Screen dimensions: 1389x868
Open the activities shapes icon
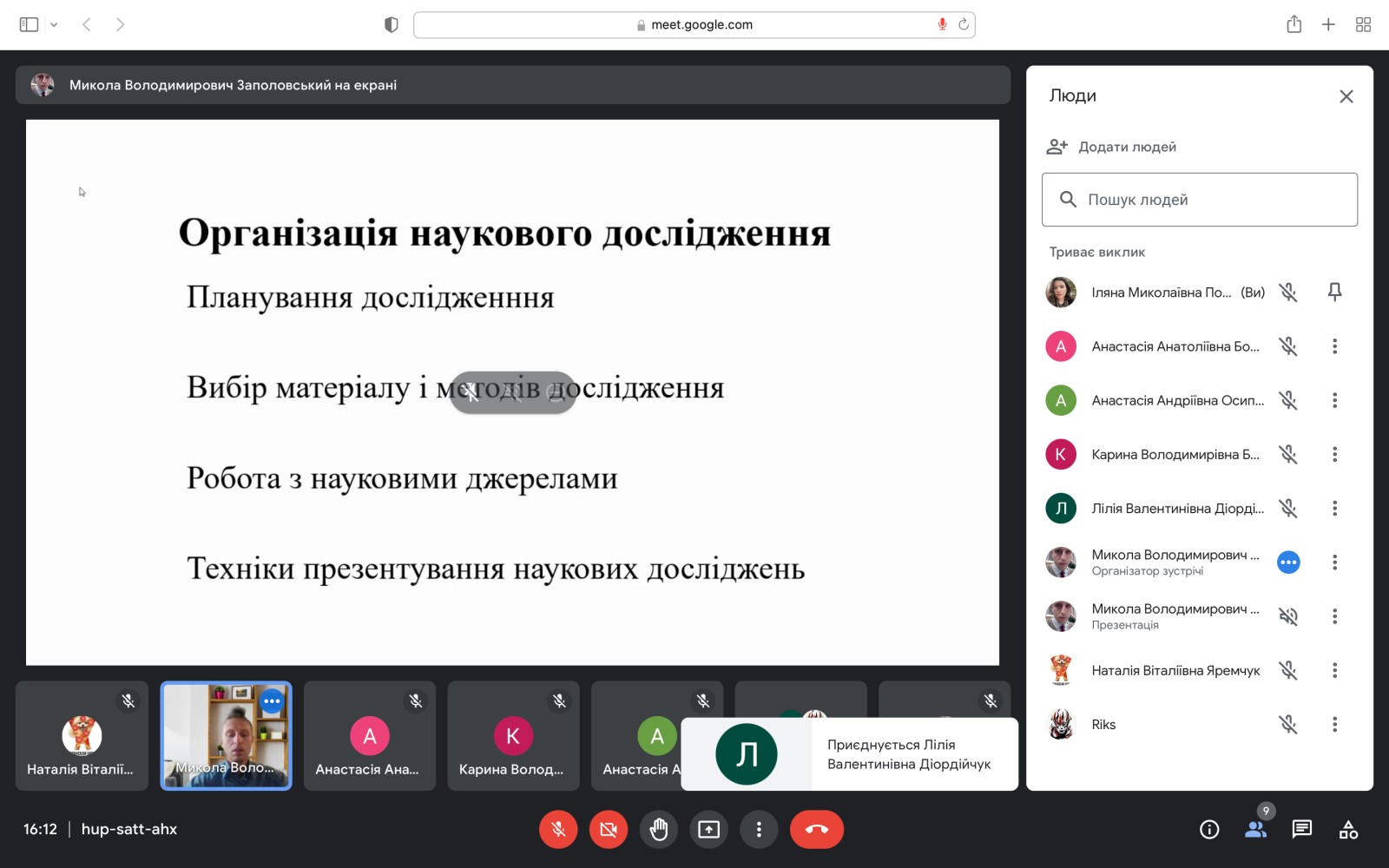pyautogui.click(x=1348, y=830)
